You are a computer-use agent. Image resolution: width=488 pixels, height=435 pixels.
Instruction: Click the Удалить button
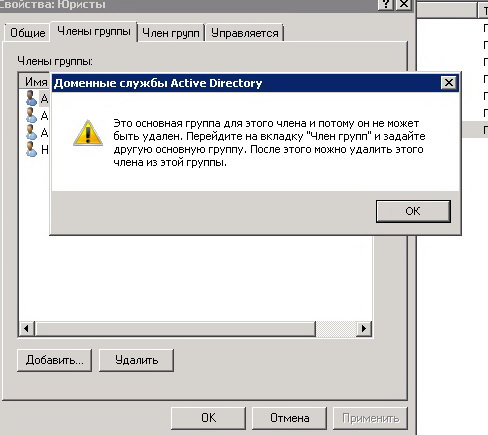[136, 360]
